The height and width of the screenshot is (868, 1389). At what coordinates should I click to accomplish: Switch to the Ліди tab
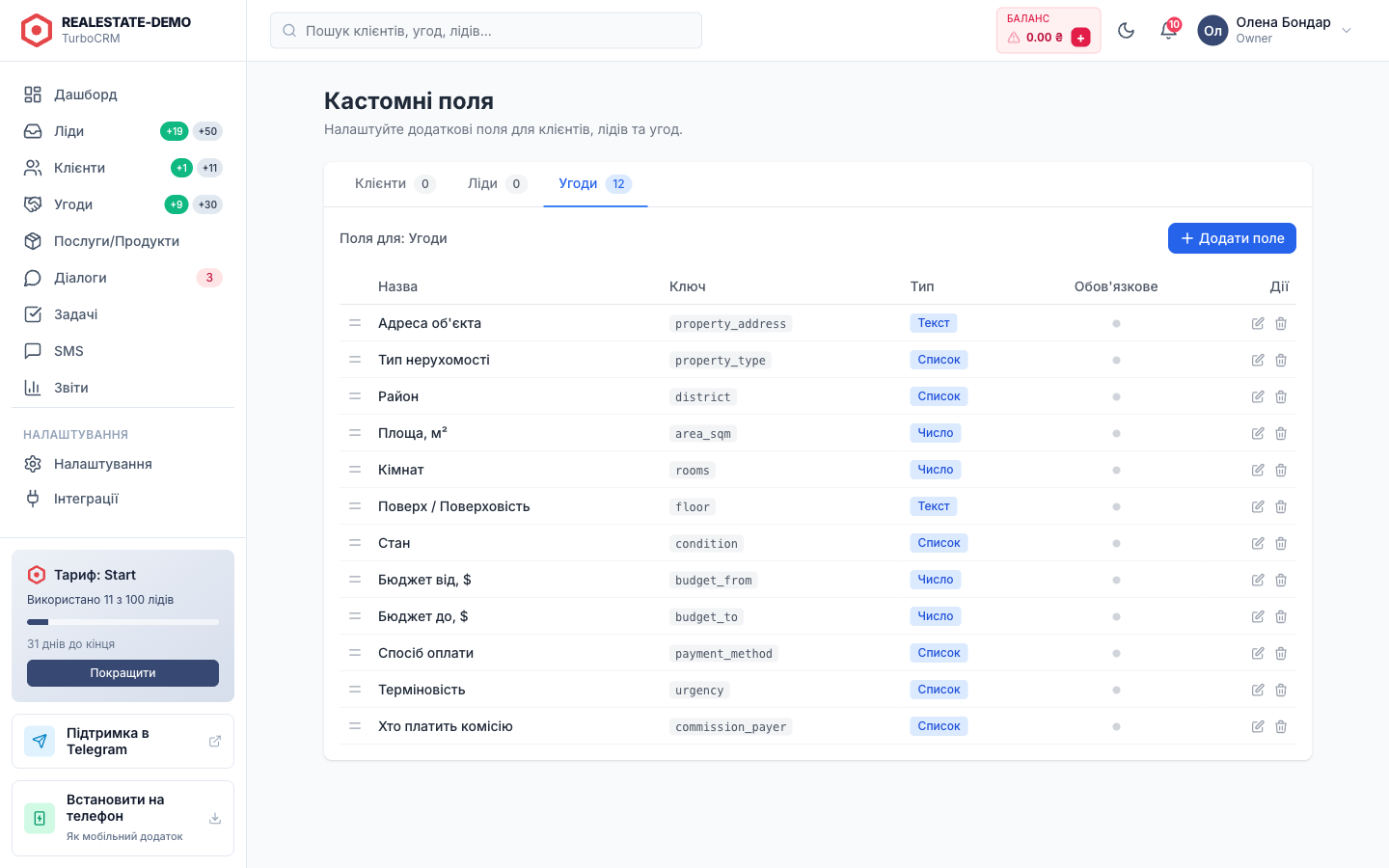coord(497,183)
